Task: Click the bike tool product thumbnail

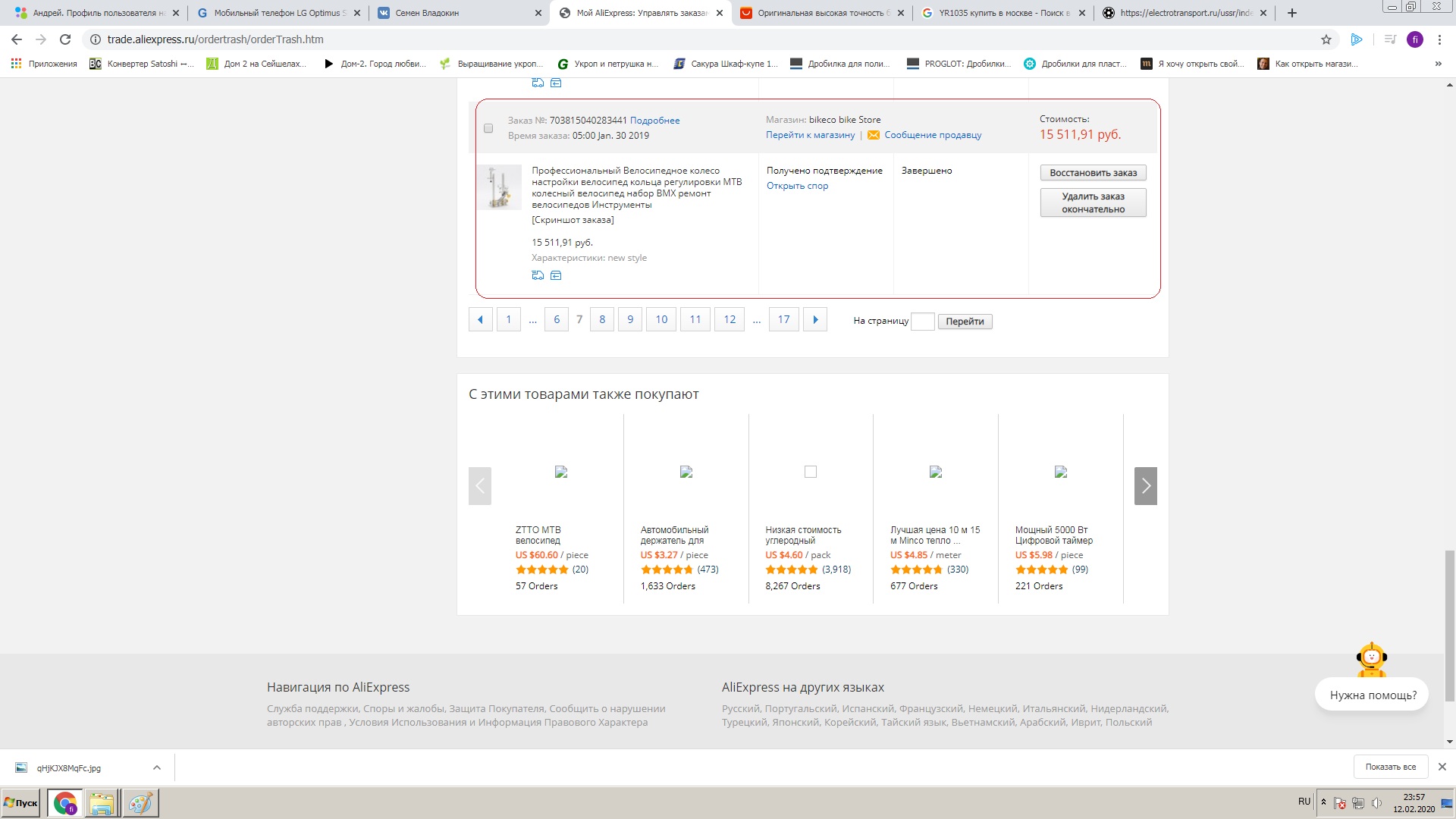Action: click(500, 187)
